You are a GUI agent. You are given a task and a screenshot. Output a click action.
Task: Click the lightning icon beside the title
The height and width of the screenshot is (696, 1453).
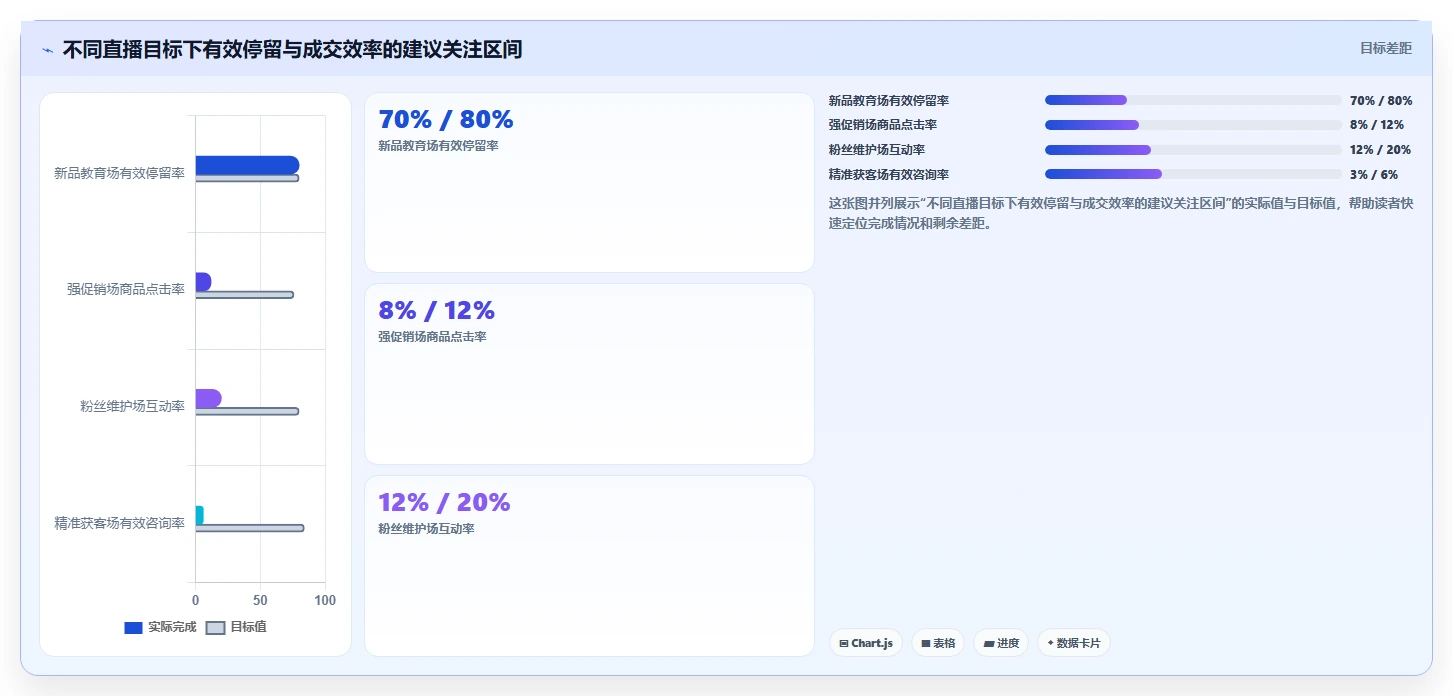tap(47, 50)
